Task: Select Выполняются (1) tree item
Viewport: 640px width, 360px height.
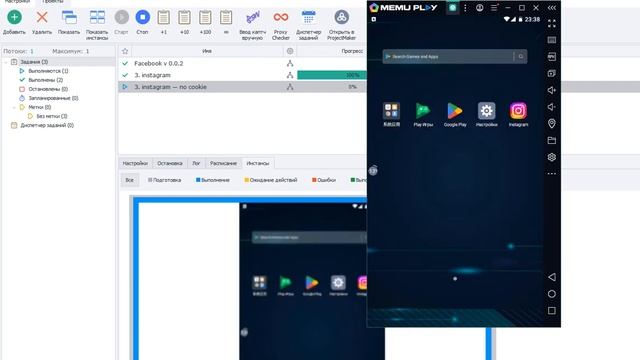Action: (x=48, y=71)
